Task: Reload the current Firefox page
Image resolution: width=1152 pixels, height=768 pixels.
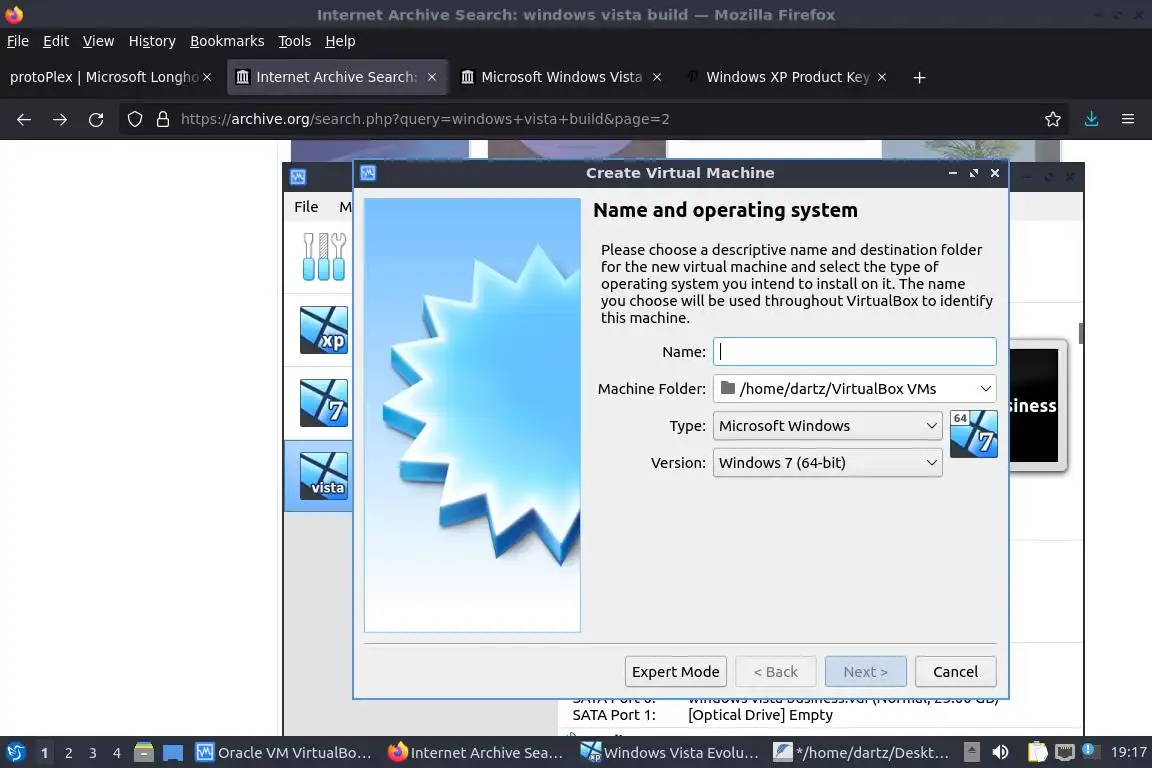Action: tap(96, 119)
